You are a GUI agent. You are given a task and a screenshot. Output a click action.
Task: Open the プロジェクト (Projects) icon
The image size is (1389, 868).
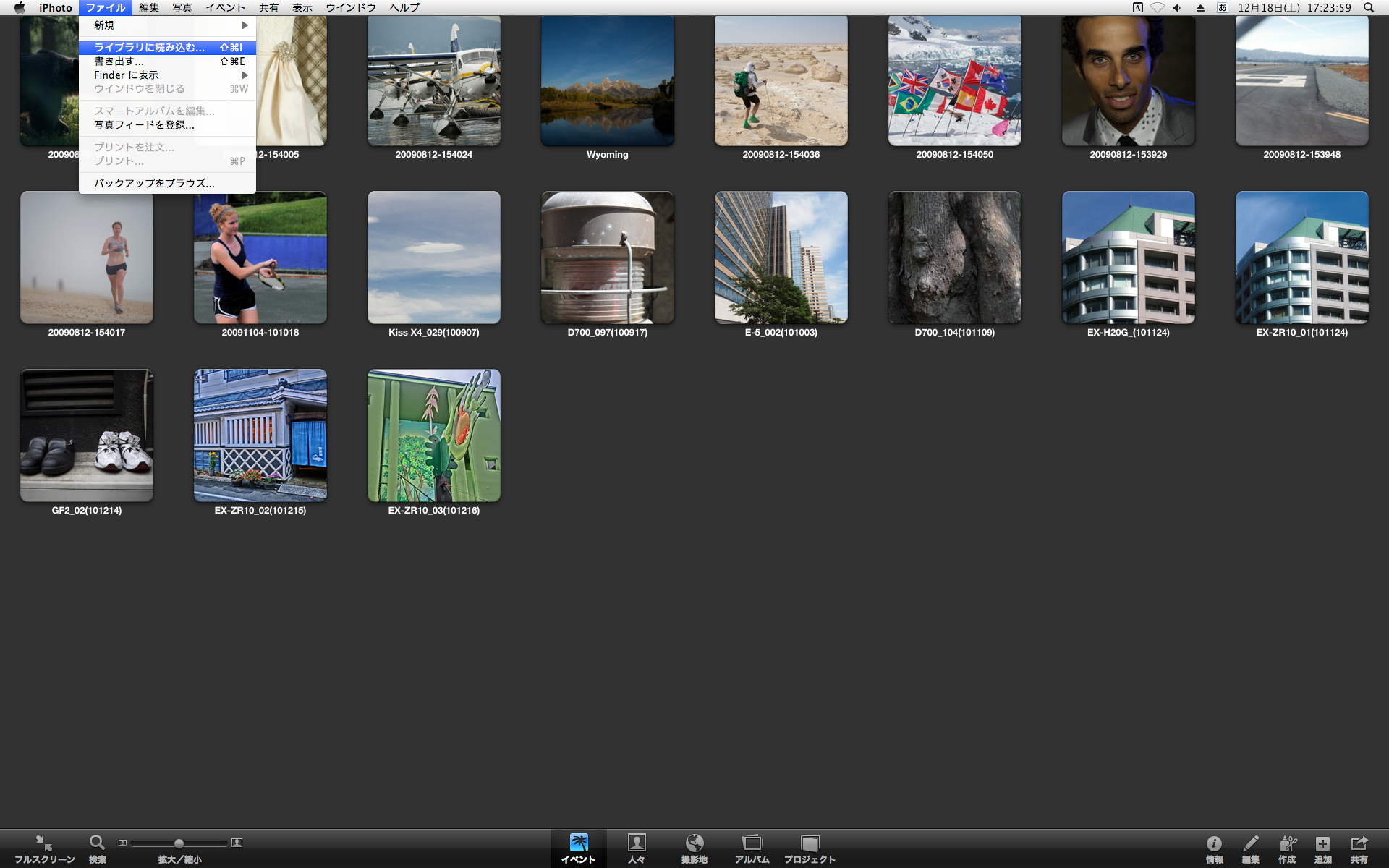click(810, 843)
